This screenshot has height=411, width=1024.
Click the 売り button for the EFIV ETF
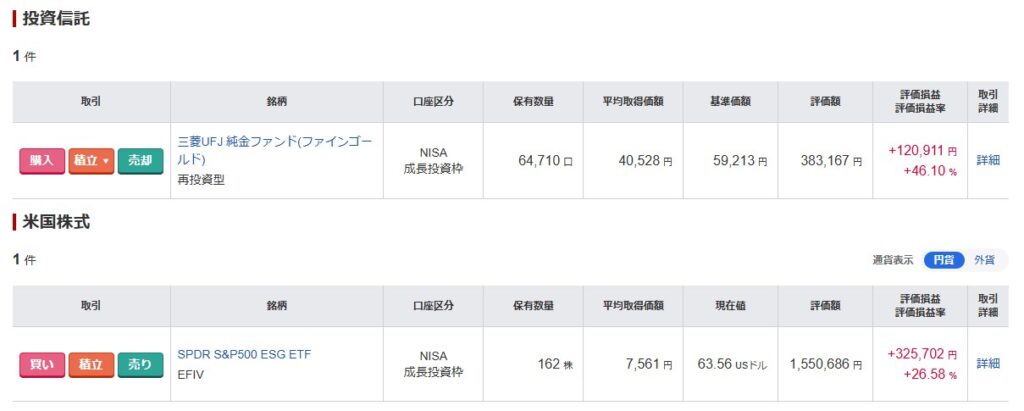pyautogui.click(x=140, y=365)
